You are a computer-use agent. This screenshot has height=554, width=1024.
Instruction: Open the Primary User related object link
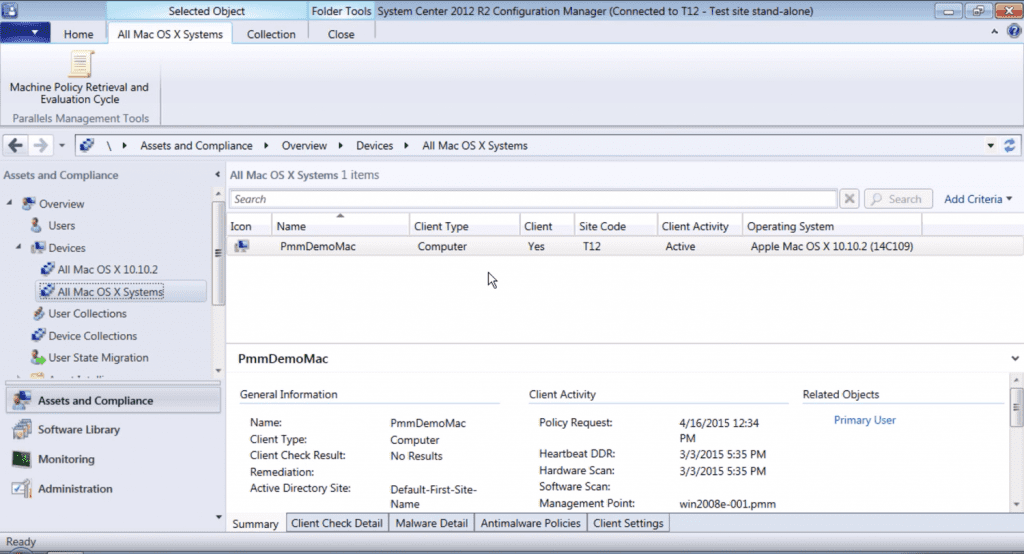pos(865,420)
